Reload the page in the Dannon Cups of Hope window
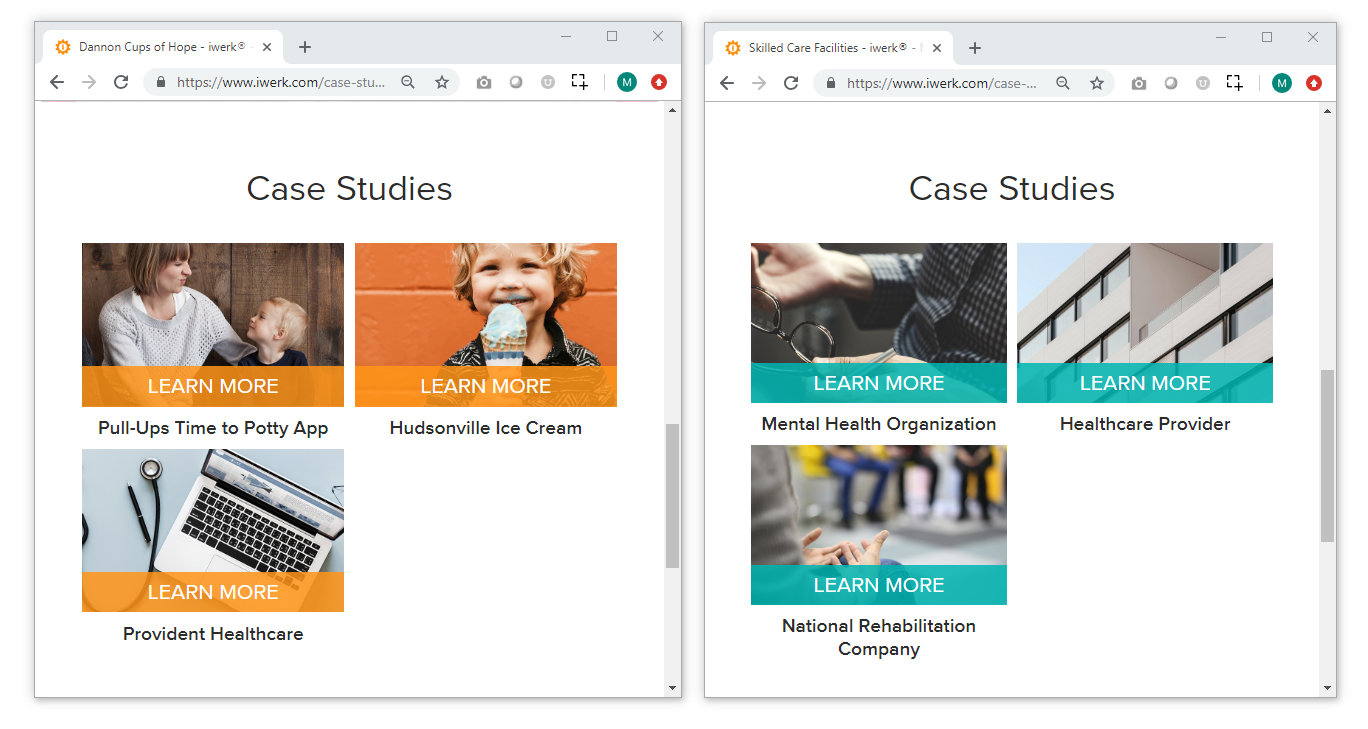 click(x=121, y=83)
